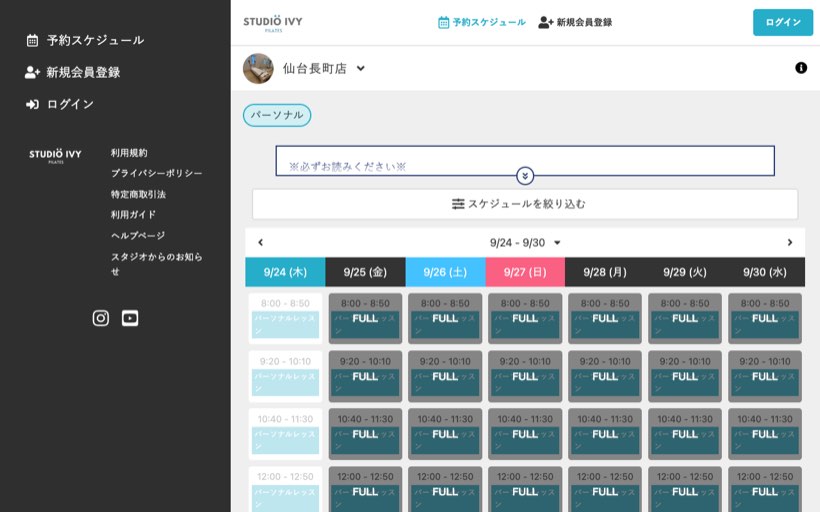Click the FULL 12:00 - 12:50 slot on 9/30
This screenshot has height=512, width=820.
coord(765,490)
